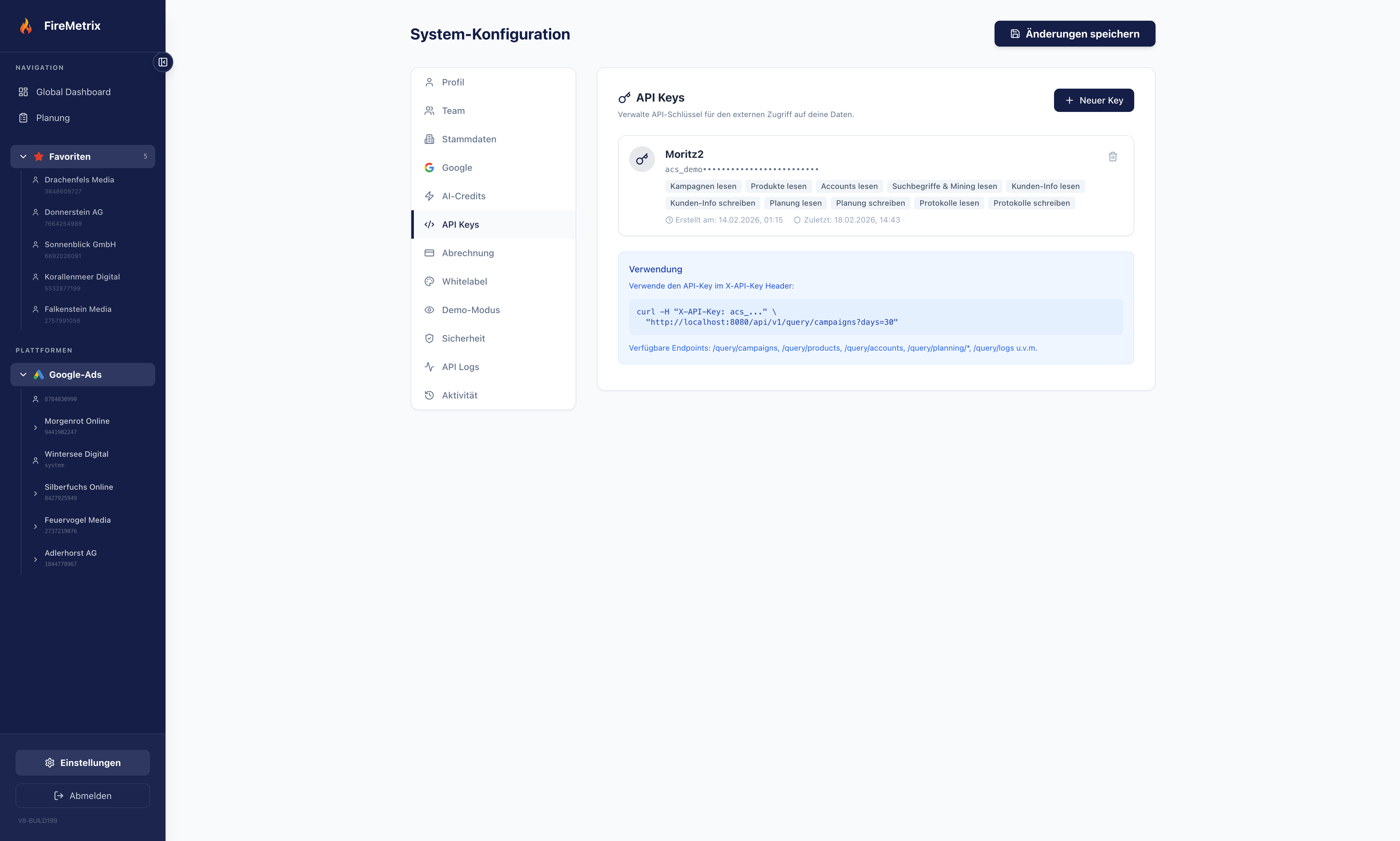Click the sidebar collapse icon at panel edge

163,62
